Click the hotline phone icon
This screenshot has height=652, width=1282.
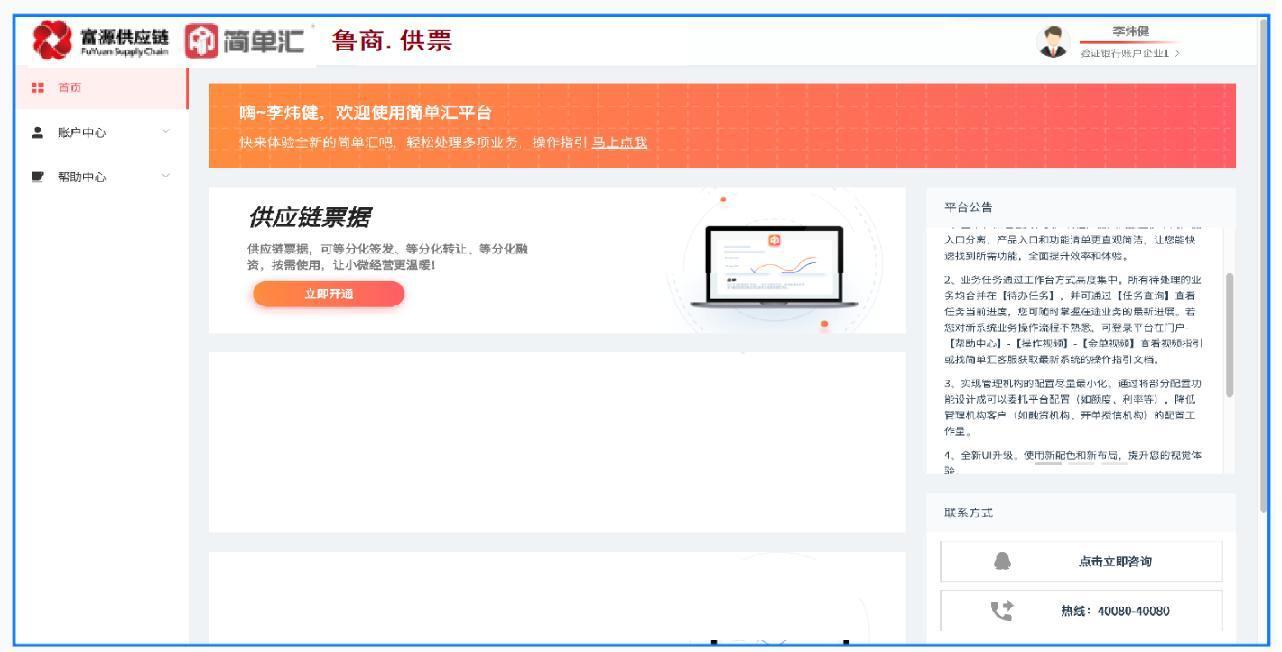tap(1001, 609)
